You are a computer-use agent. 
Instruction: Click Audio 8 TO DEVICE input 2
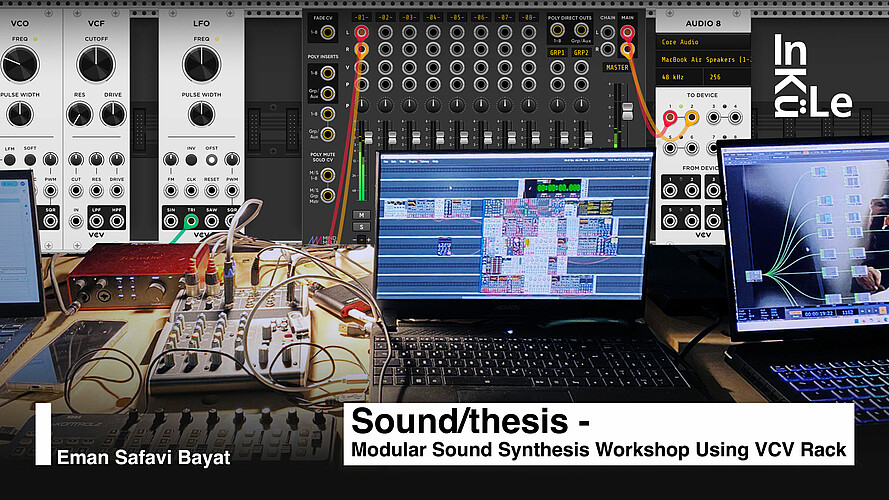click(691, 118)
